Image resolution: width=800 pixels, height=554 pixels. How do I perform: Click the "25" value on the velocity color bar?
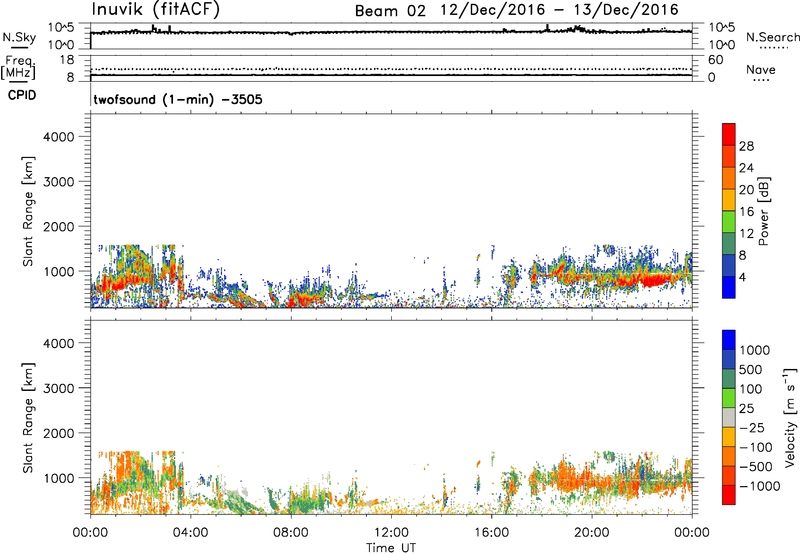[746, 409]
